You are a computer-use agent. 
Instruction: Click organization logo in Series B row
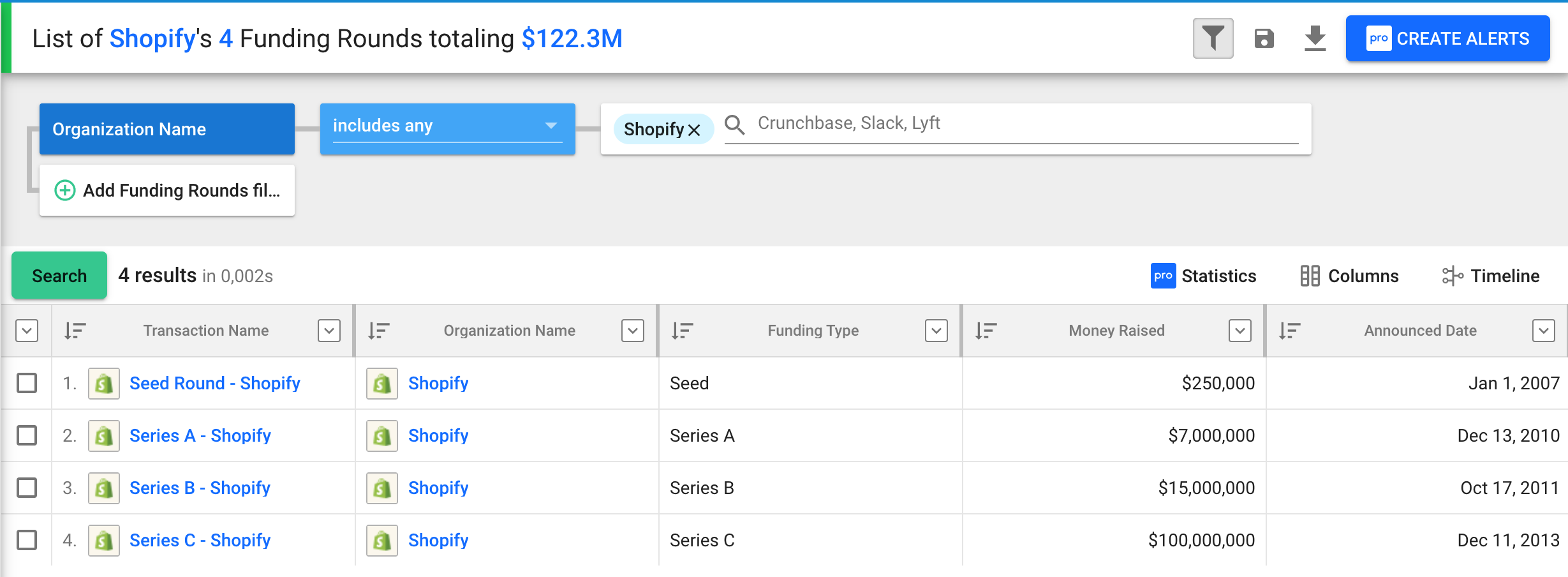[x=382, y=488]
